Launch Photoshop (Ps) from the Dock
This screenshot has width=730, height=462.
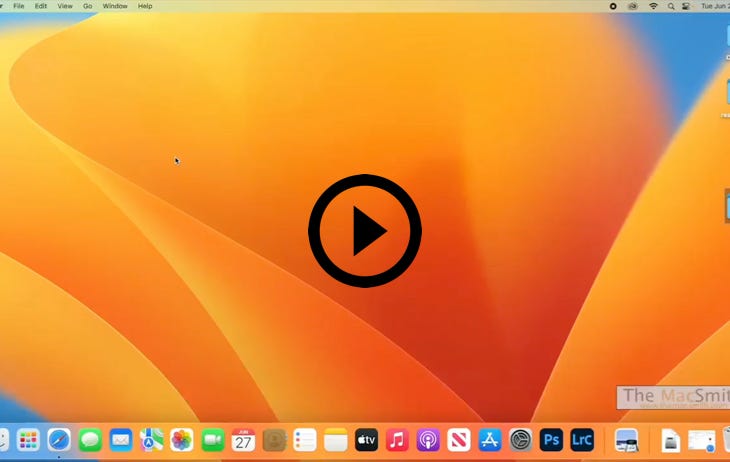tap(551, 440)
